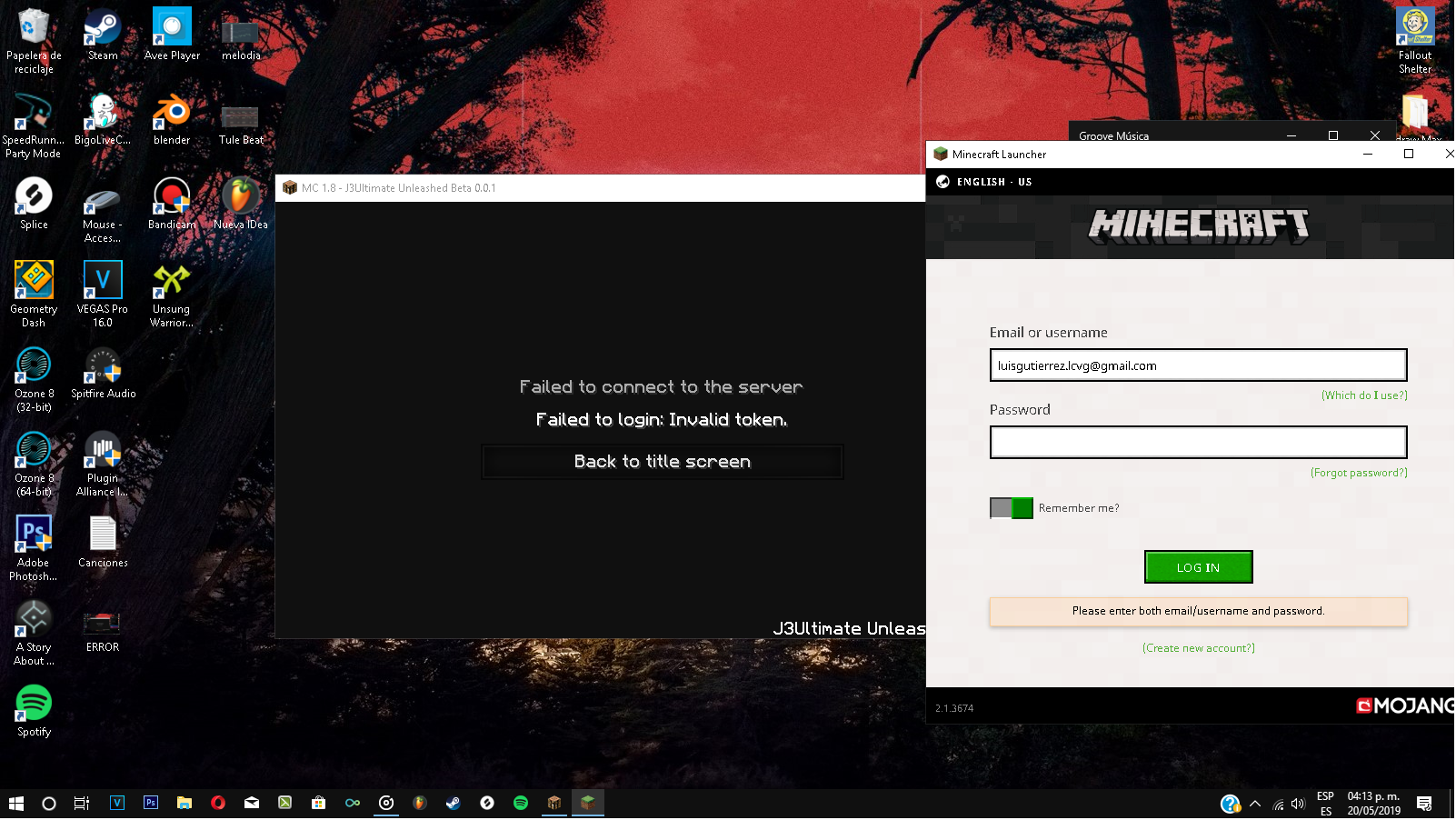Open Opera browser from the taskbar
Image resolution: width=1456 pixels, height=820 pixels.
[218, 804]
